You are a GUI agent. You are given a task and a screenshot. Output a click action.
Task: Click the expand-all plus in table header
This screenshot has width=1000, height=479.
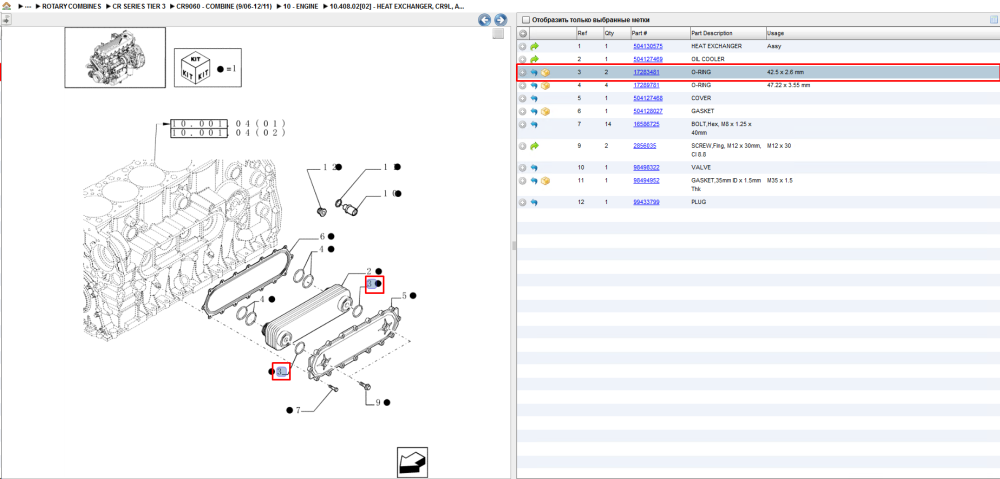523,33
